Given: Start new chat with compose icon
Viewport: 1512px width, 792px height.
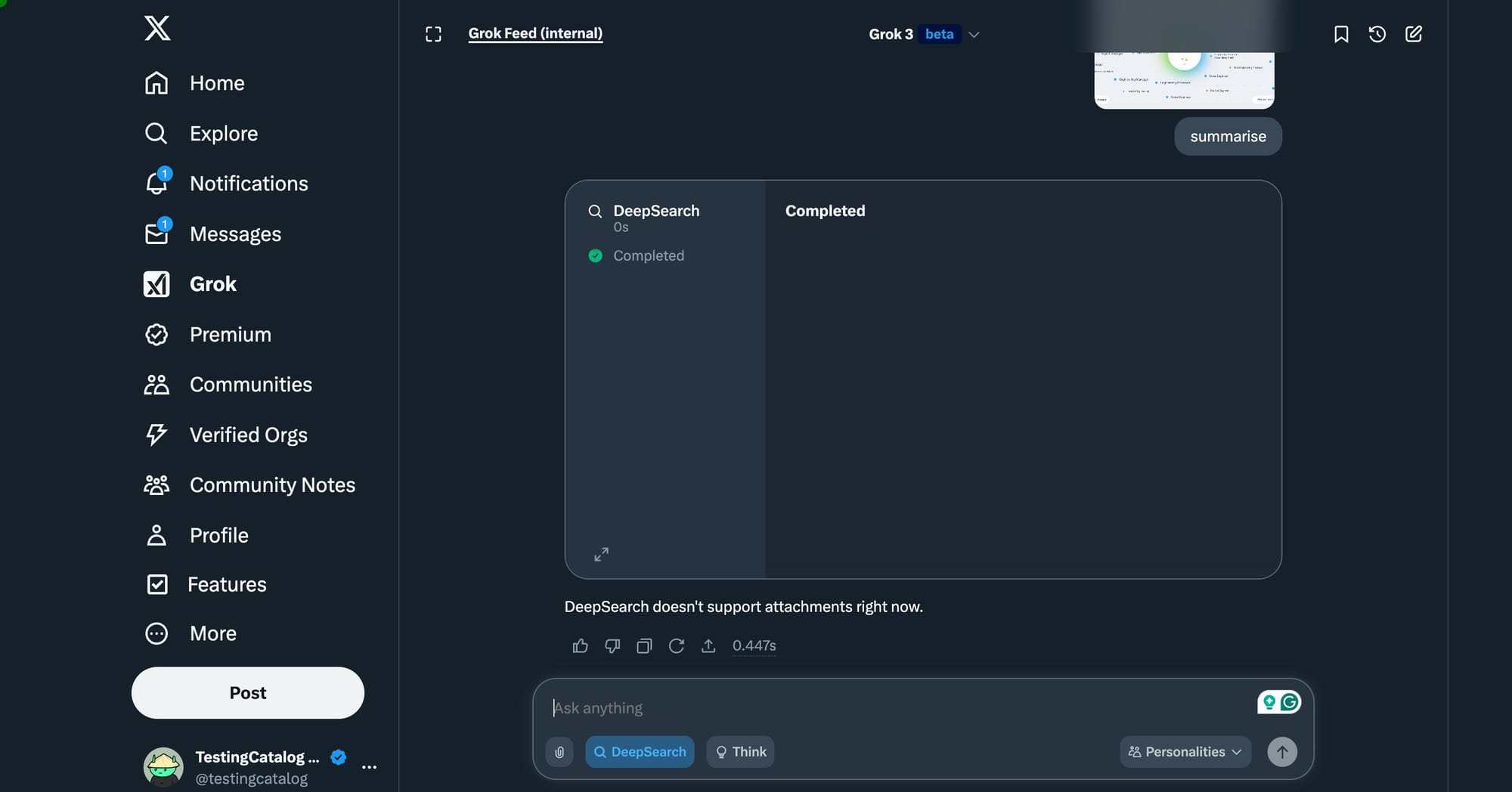Looking at the screenshot, I should [x=1414, y=34].
